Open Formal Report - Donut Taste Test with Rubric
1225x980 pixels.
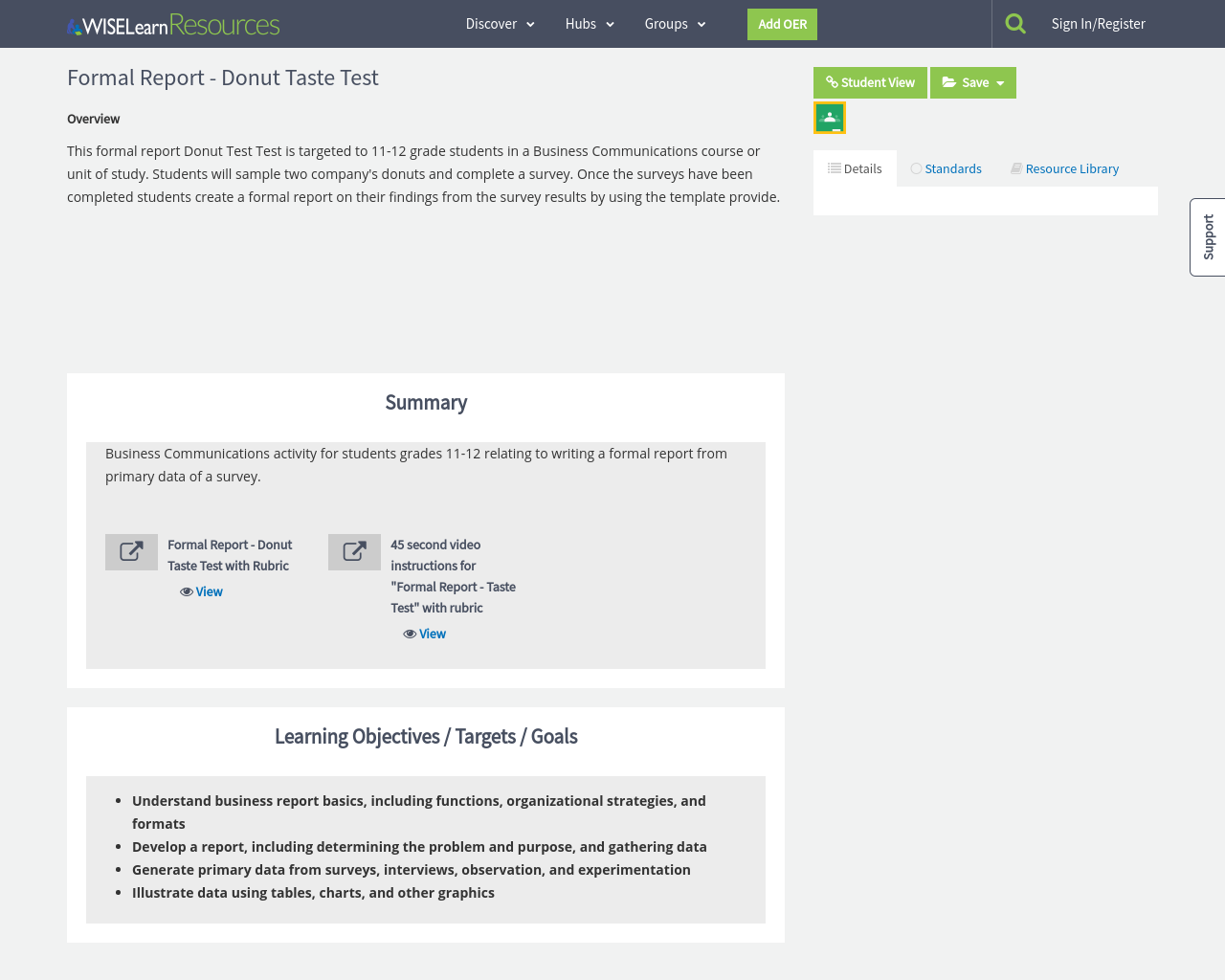(230, 555)
